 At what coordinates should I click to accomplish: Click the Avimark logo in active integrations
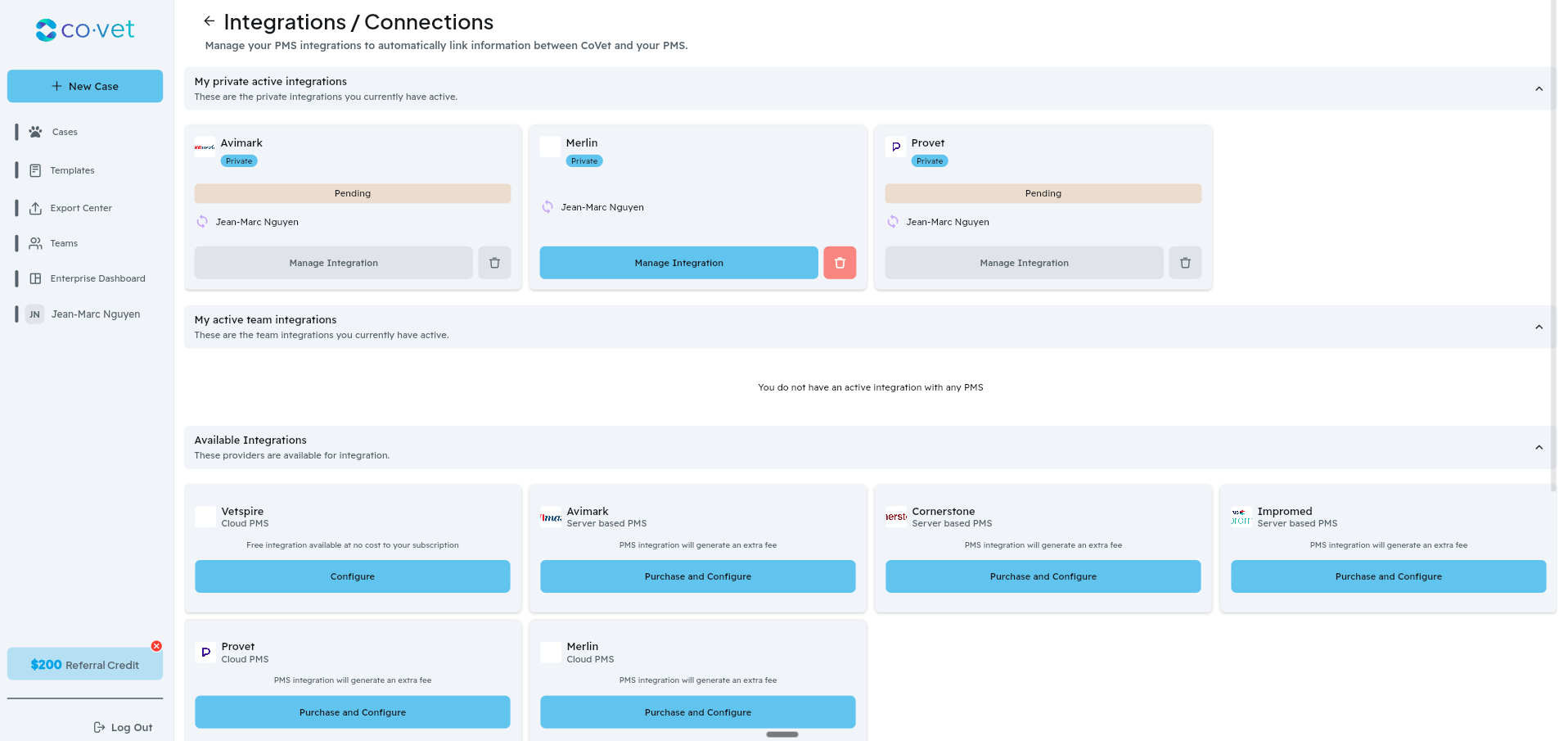click(x=205, y=147)
